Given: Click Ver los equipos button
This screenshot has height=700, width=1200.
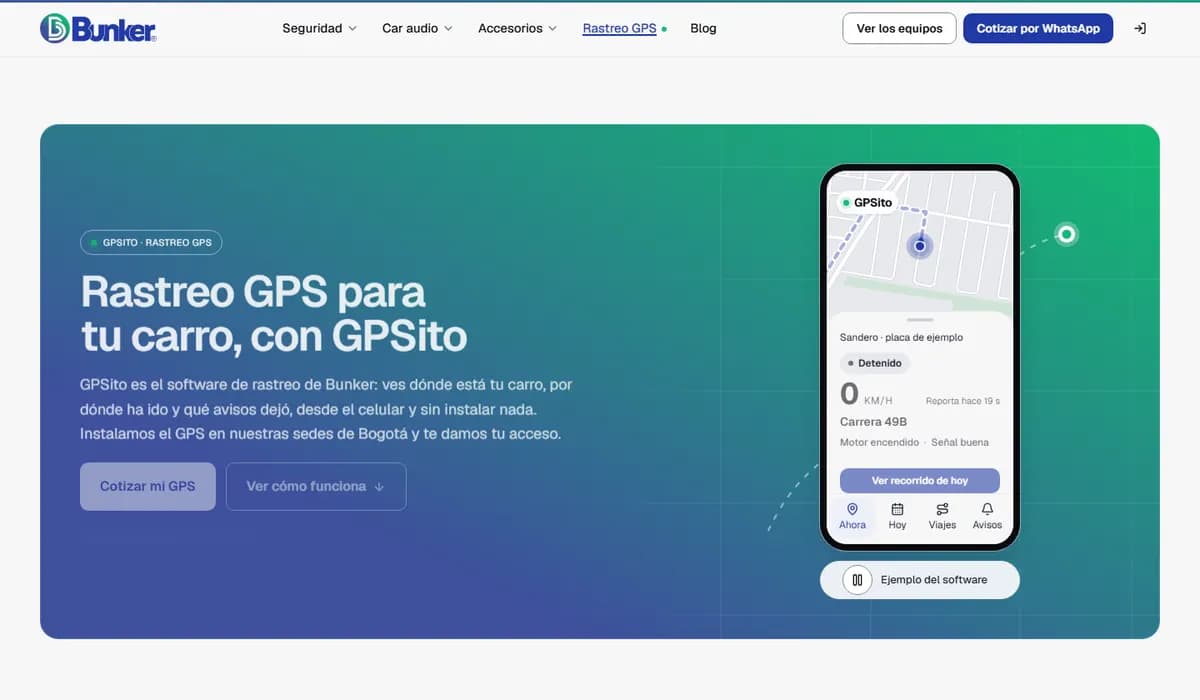Looking at the screenshot, I should [899, 28].
